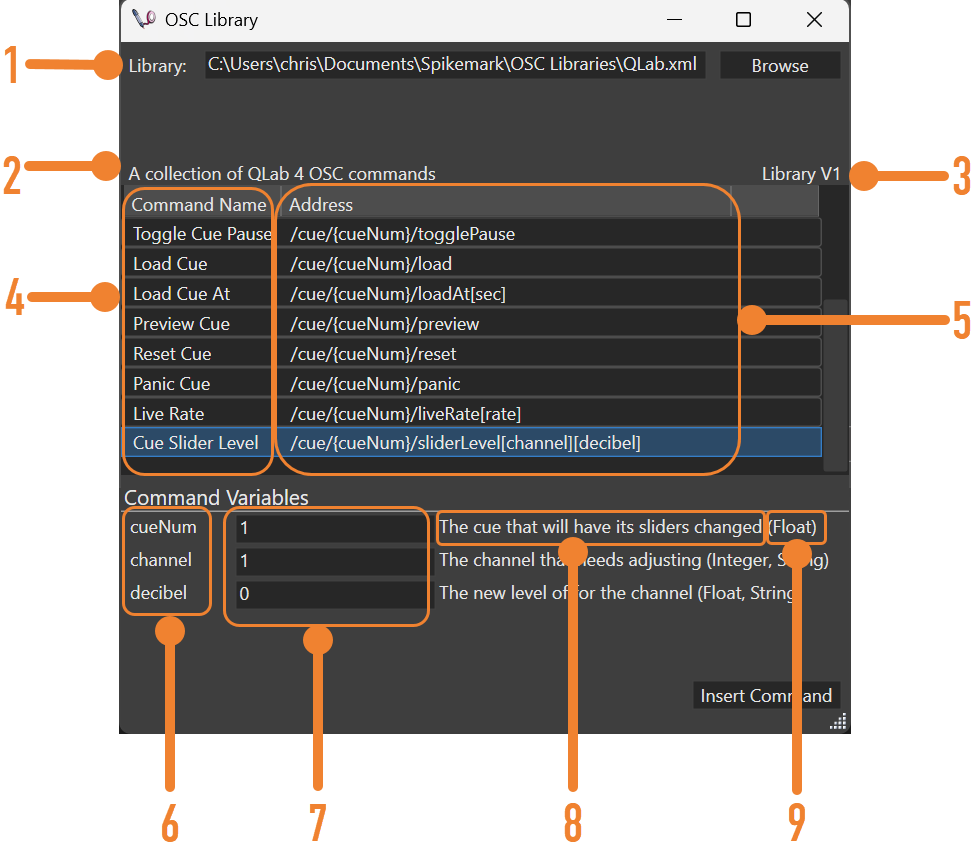Click the Library V1 version label
The image size is (975, 844).
pyautogui.click(x=801, y=173)
